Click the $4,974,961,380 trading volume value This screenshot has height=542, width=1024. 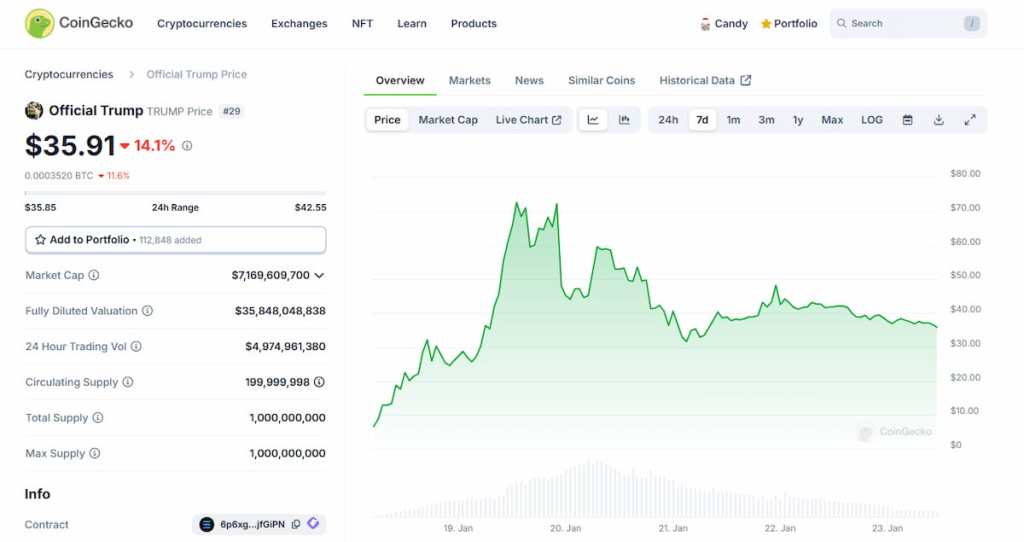[x=285, y=346]
